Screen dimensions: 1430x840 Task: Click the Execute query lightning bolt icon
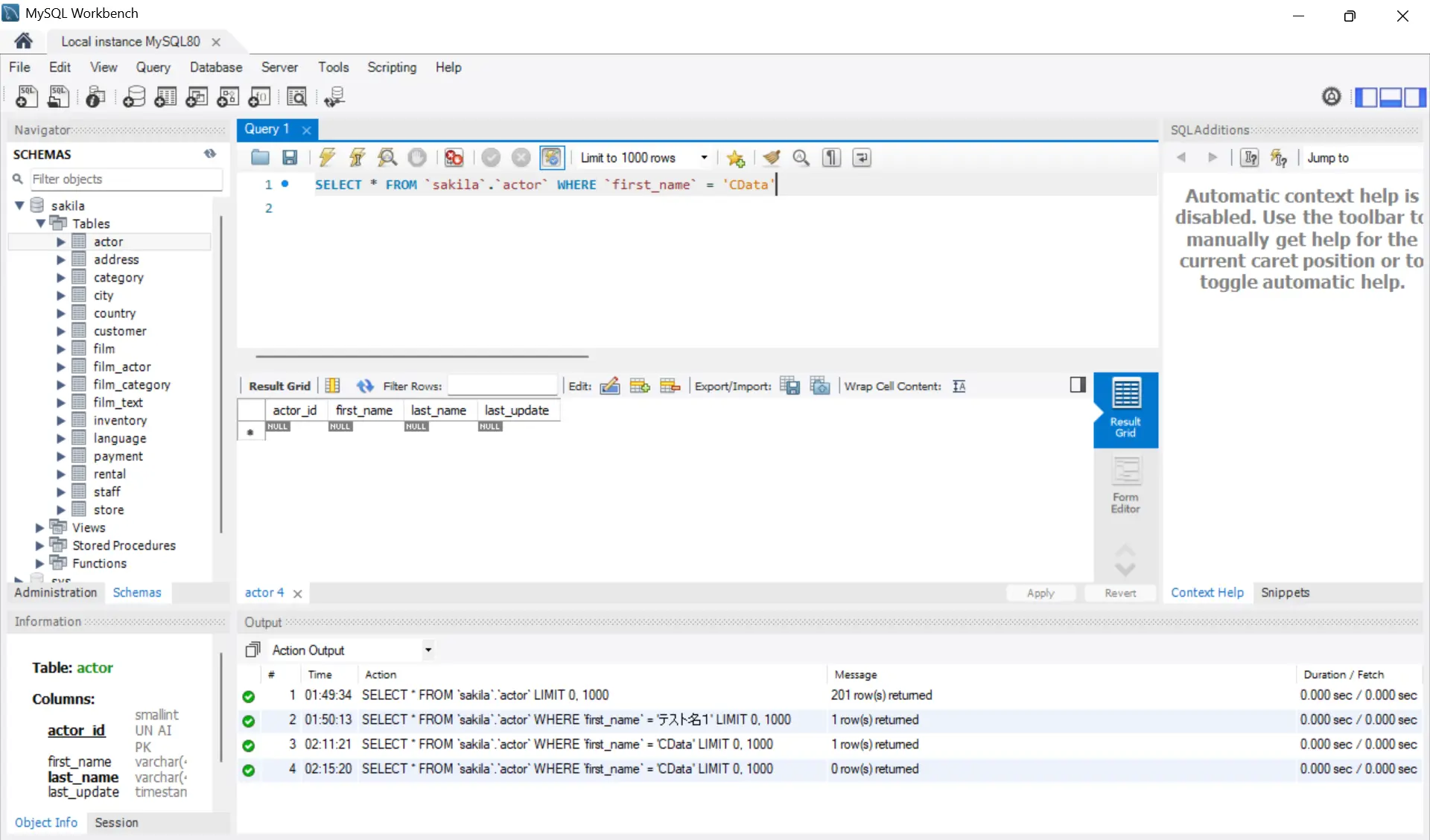coord(326,157)
